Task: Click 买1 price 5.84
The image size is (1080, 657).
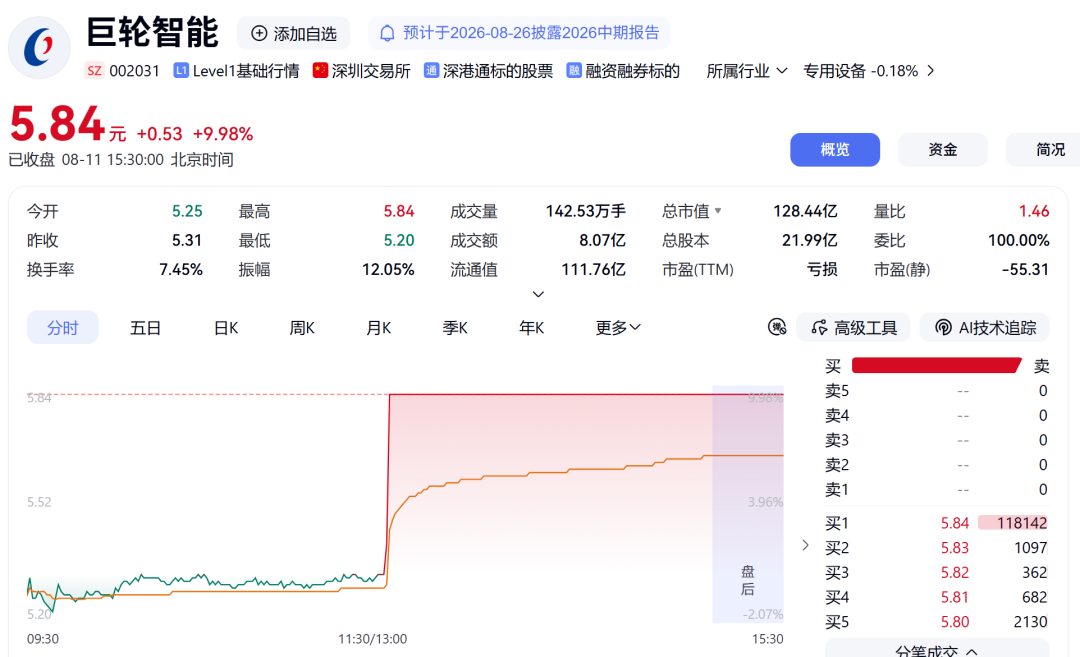Action: click(955, 523)
